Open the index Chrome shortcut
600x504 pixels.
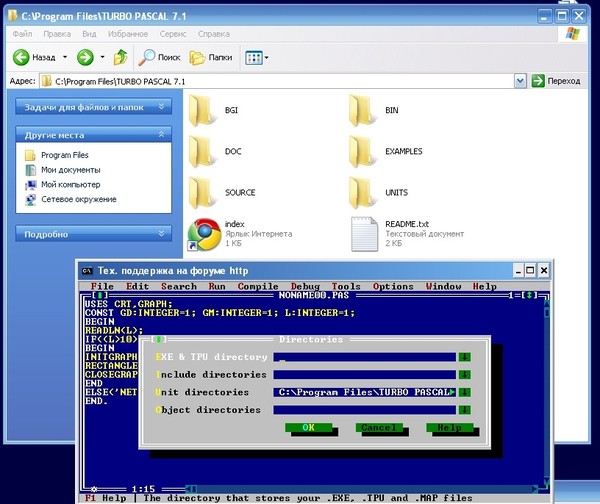click(204, 234)
